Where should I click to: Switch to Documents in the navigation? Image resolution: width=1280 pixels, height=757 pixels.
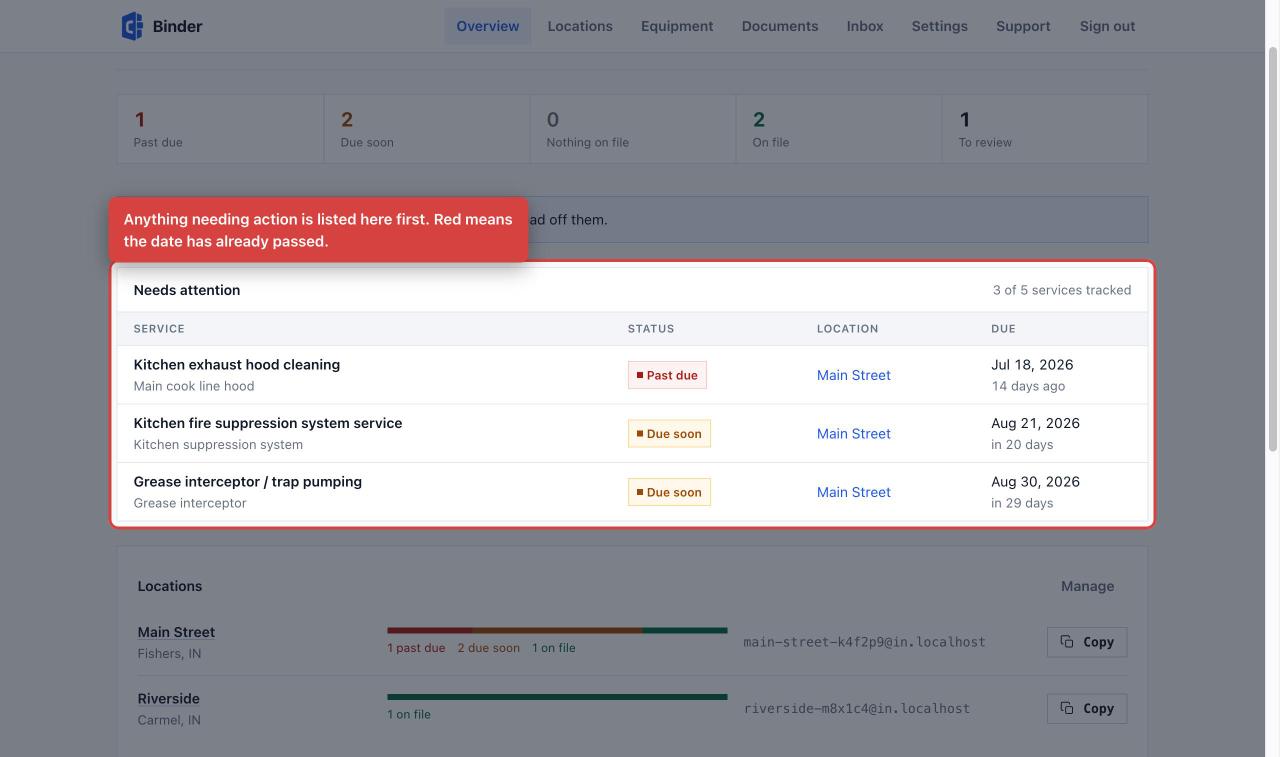(x=780, y=26)
